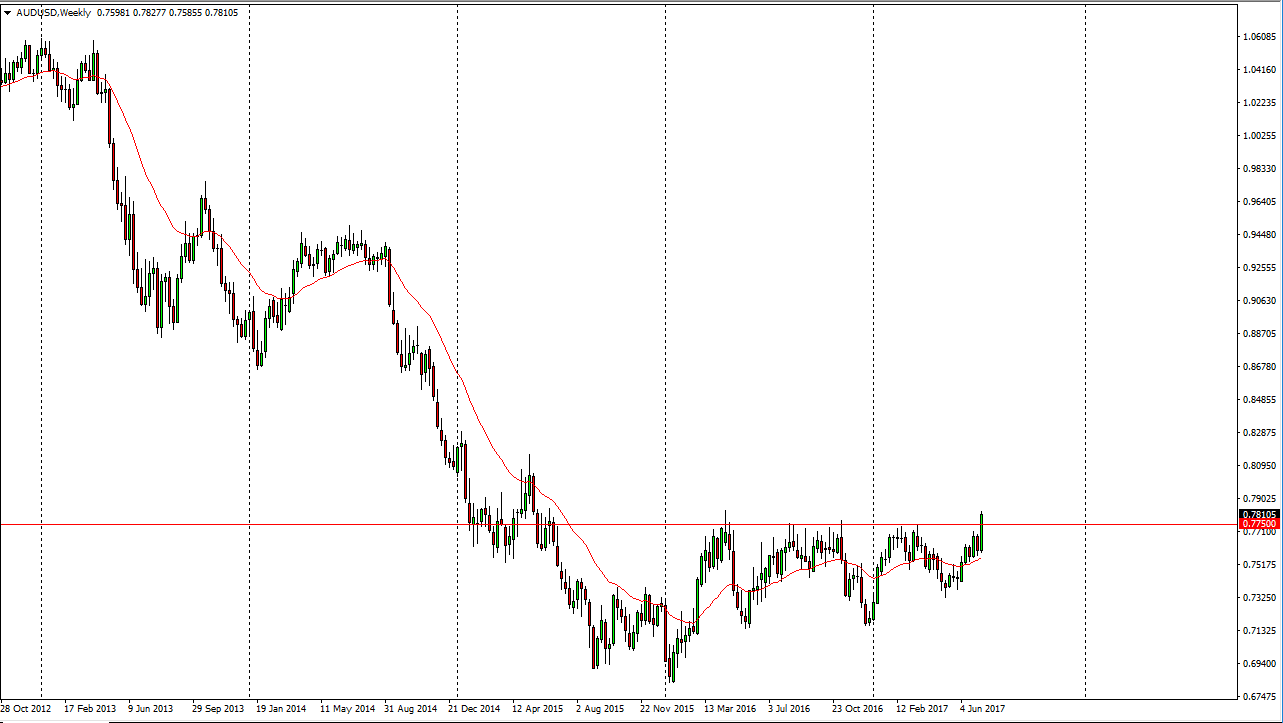Click the 21 Dec 2014 date label
This screenshot has height=723, width=1283.
[474, 709]
